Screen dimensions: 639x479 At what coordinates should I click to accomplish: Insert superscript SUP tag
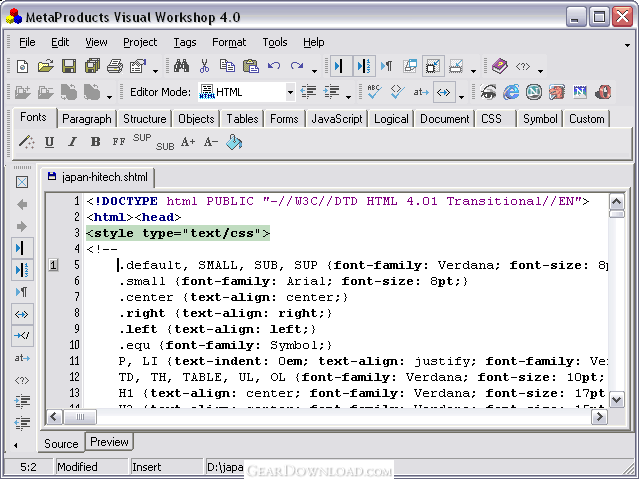pos(142,138)
